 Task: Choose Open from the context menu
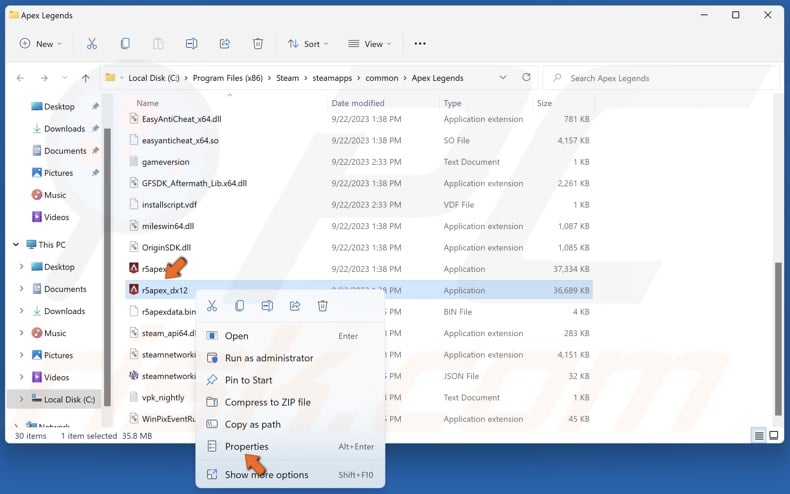(290, 336)
